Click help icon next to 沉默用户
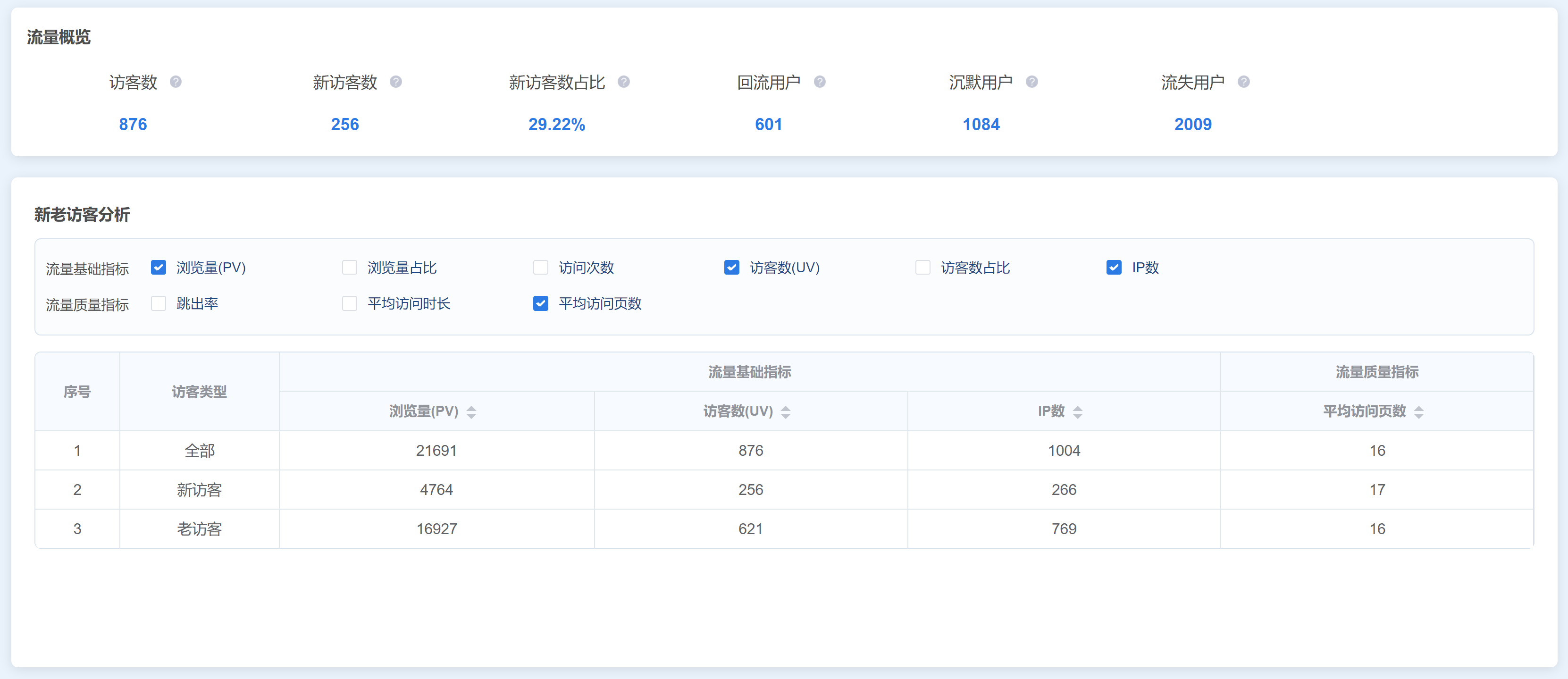 click(x=1031, y=82)
